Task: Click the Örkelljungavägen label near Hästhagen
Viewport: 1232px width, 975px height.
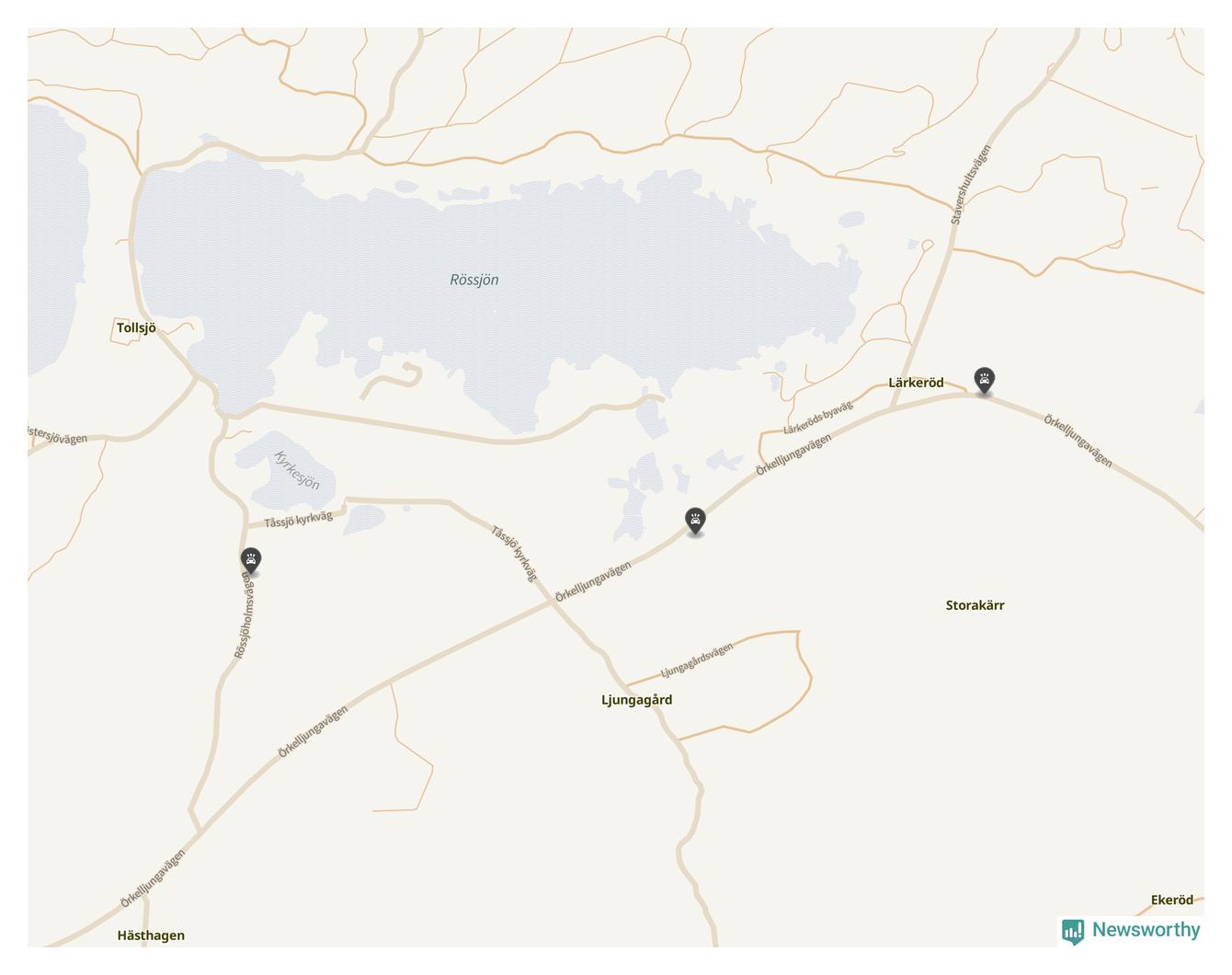Action: point(153,878)
